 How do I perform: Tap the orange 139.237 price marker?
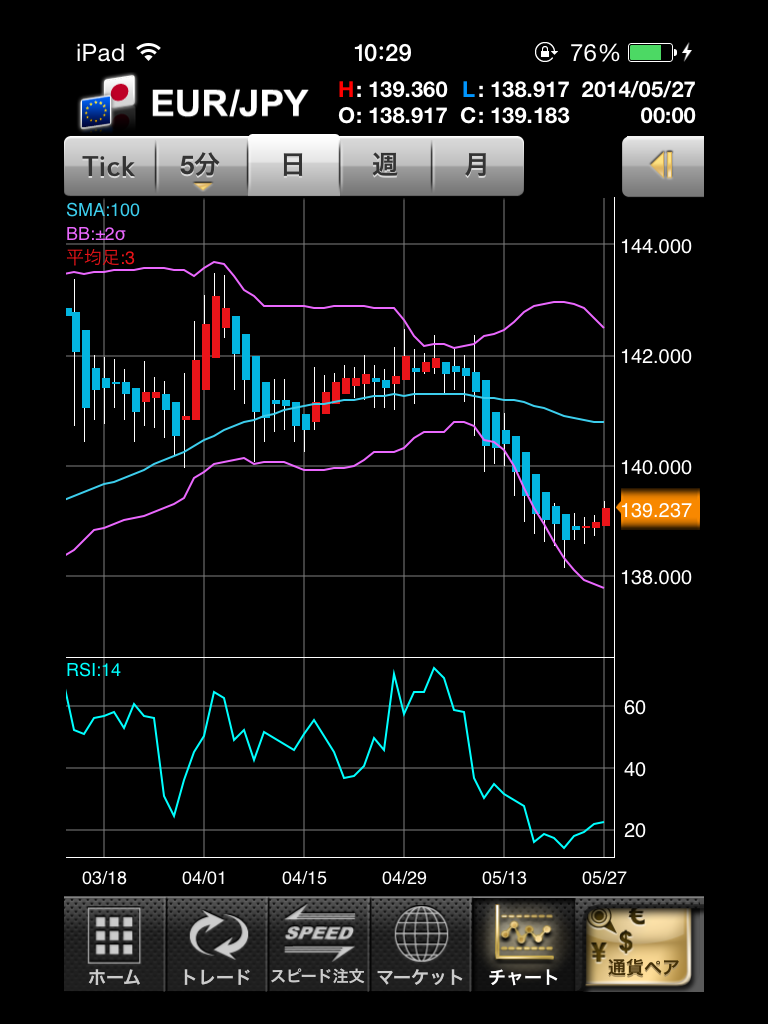coord(657,509)
